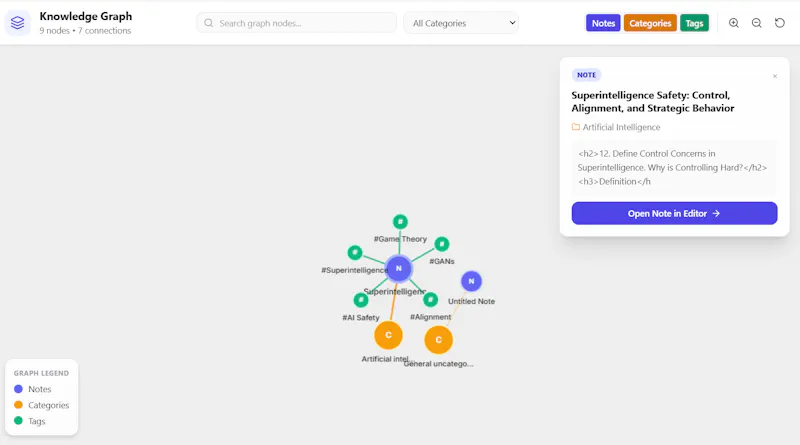Click the Categories legend entry

point(41,405)
